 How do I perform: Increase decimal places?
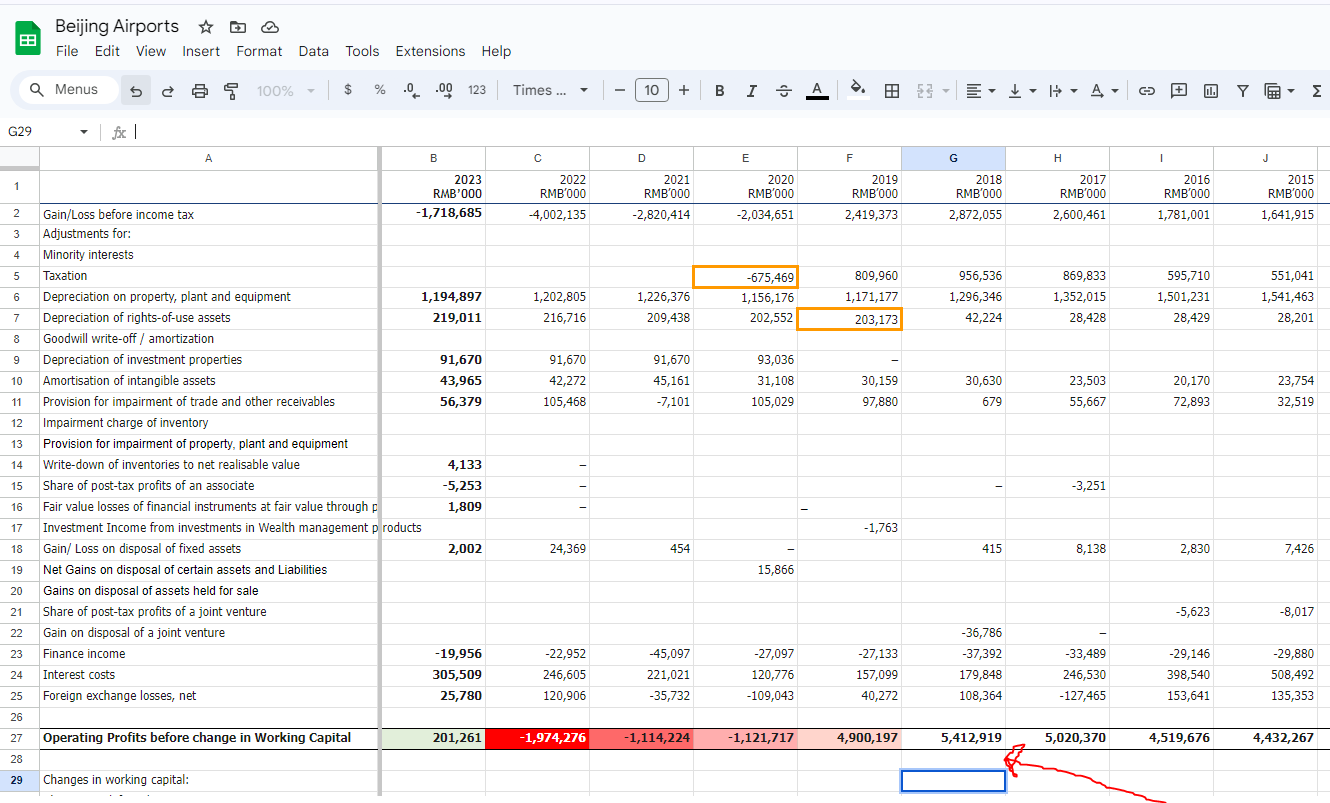point(444,90)
